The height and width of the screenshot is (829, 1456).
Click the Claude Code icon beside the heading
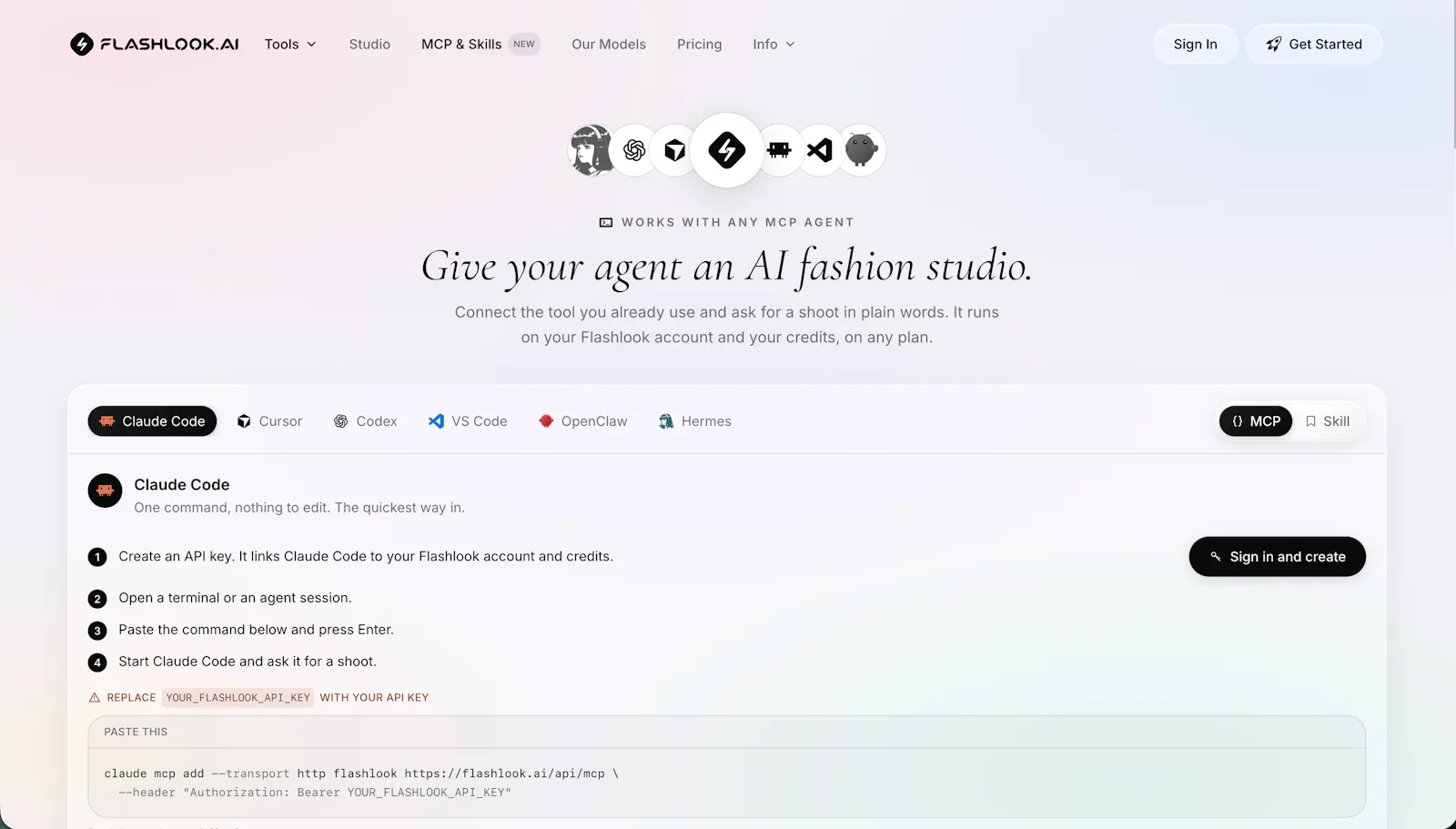coord(106,491)
